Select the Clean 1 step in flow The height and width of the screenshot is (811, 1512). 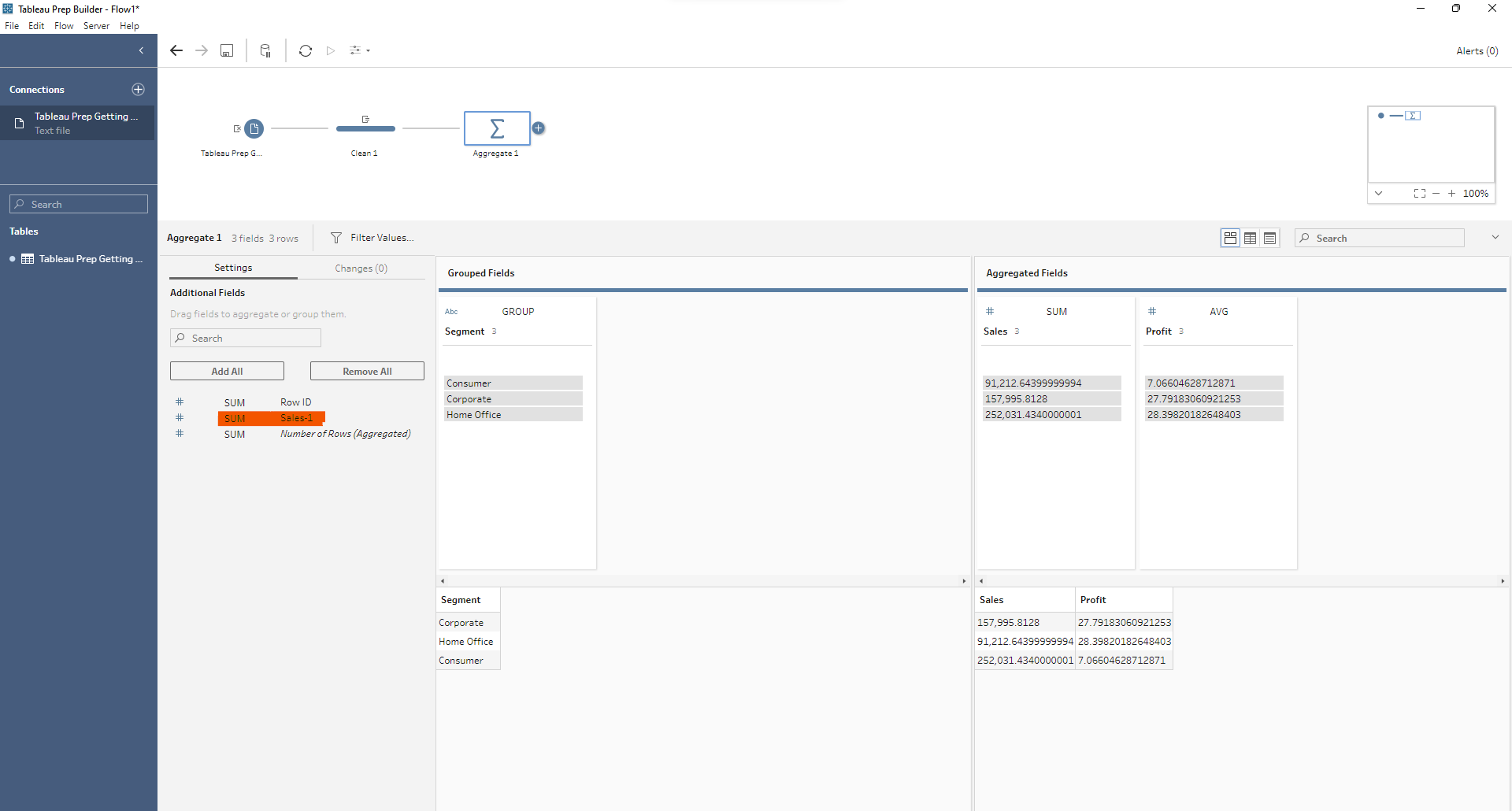365,128
